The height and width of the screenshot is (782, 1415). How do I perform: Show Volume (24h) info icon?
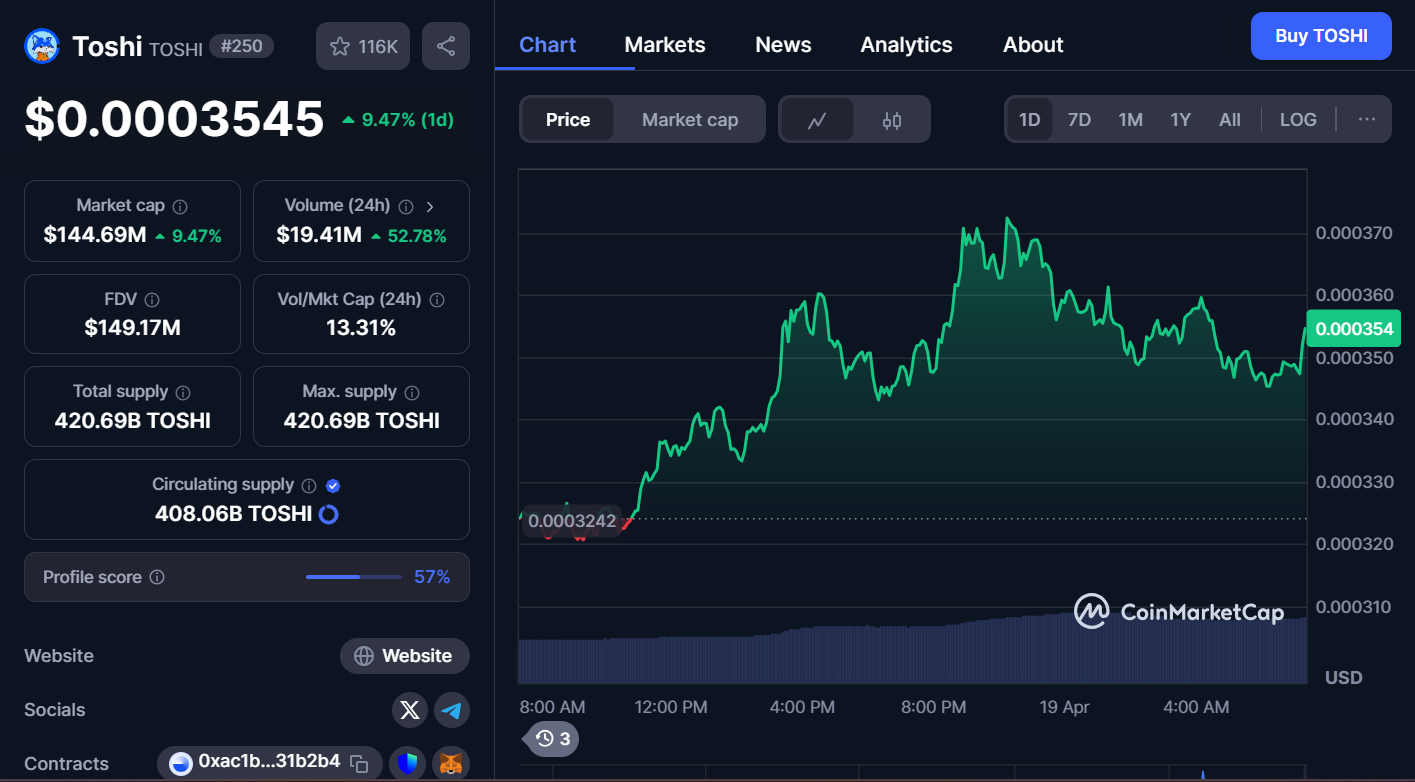pyautogui.click(x=406, y=207)
